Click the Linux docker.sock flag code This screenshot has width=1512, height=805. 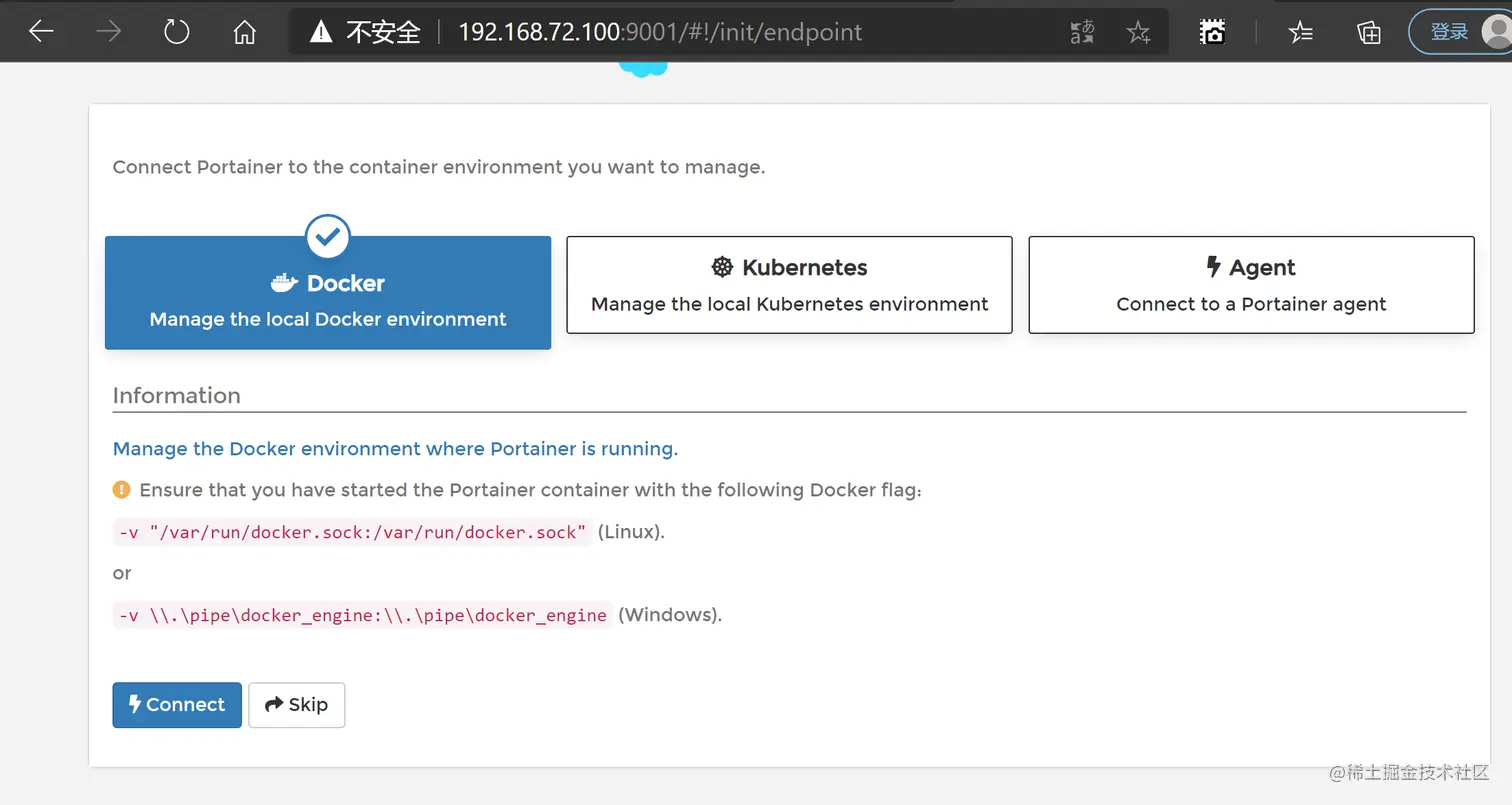[x=352, y=532]
